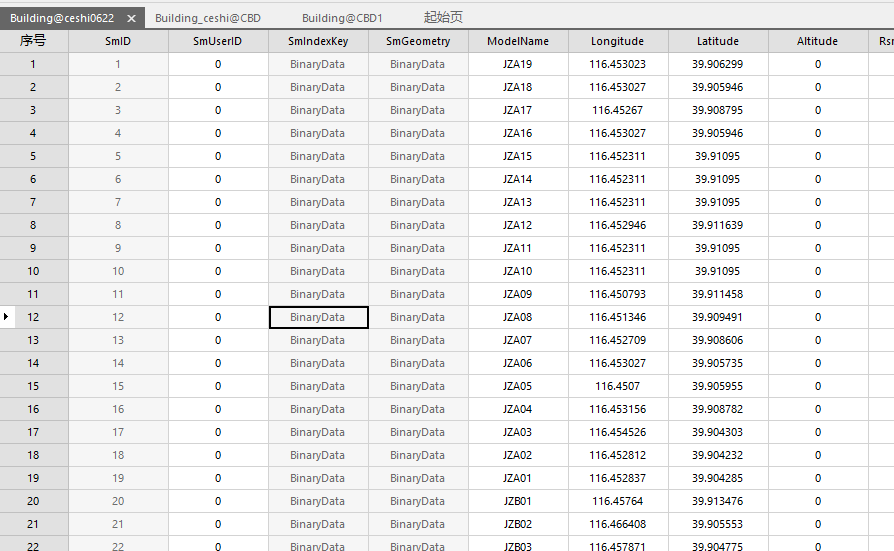
Task: Click ModelName cell JZA03
Action: click(518, 432)
